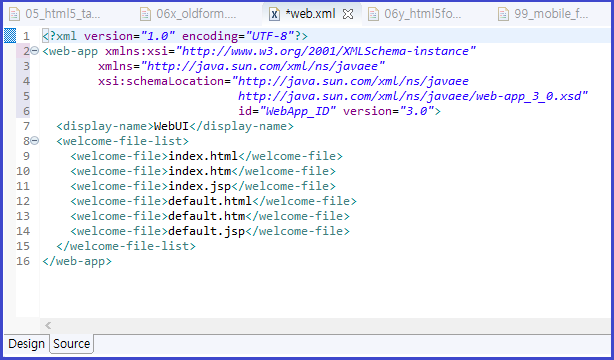This screenshot has width=614, height=360.
Task: Close the web.xml tab with X
Action: [x=348, y=14]
